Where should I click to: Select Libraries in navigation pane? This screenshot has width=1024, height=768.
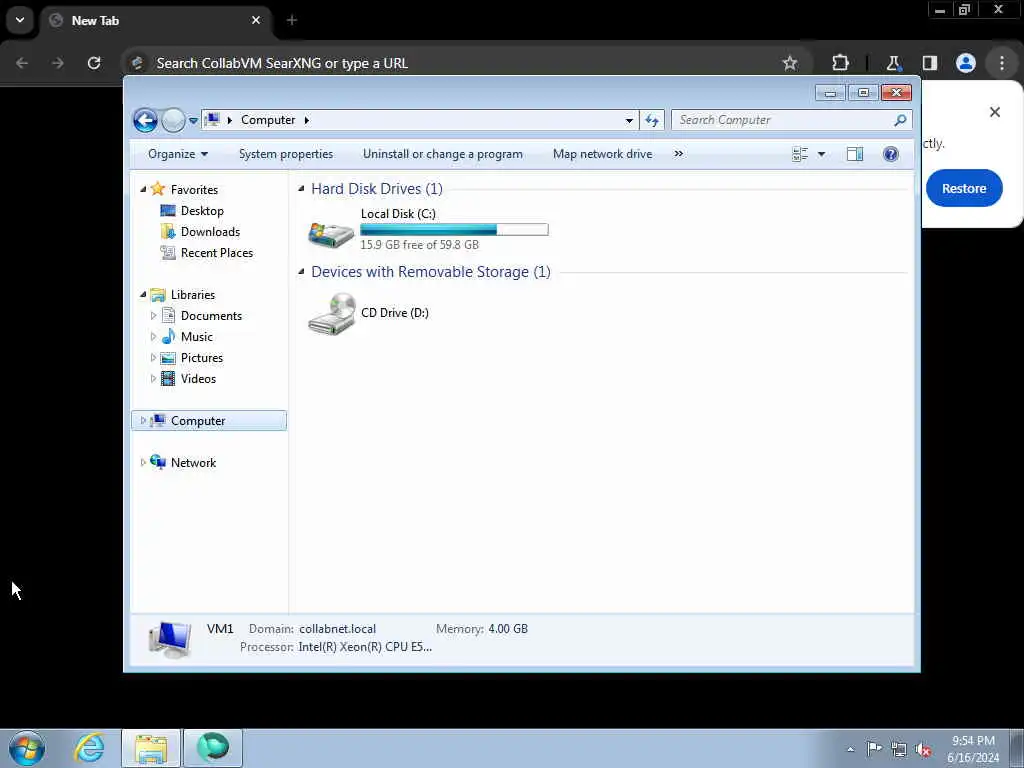click(193, 295)
